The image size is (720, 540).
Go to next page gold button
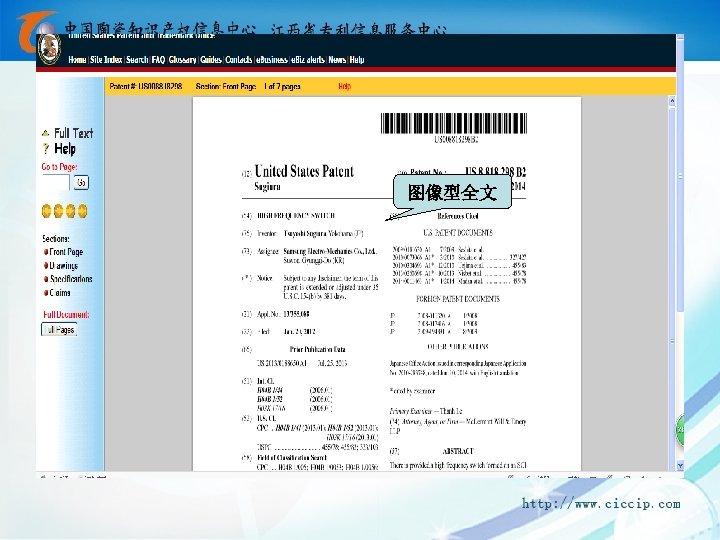click(70, 211)
